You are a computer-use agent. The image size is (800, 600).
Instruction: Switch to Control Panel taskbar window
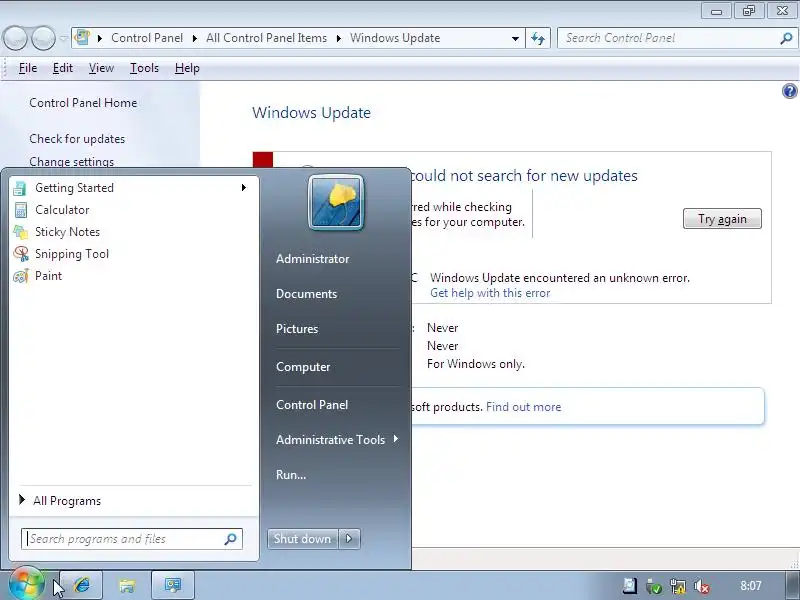click(173, 585)
